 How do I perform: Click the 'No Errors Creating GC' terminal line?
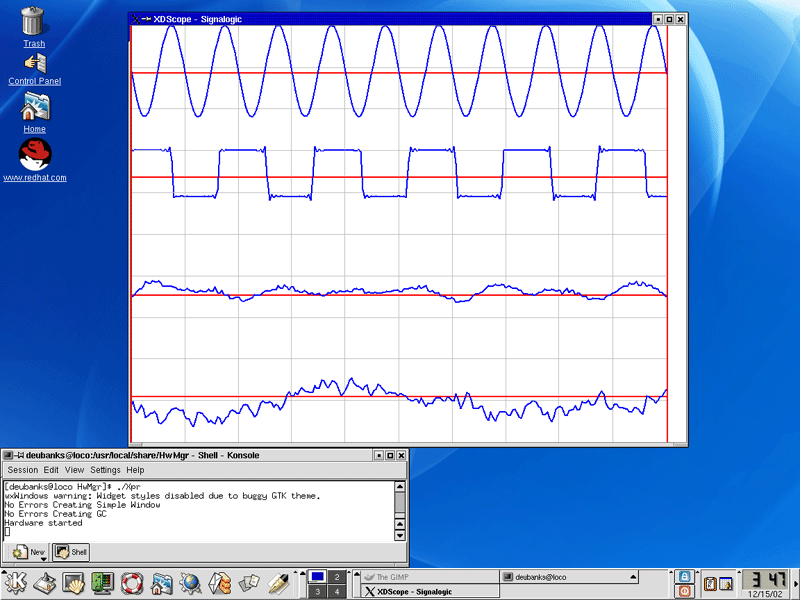pyautogui.click(x=56, y=514)
